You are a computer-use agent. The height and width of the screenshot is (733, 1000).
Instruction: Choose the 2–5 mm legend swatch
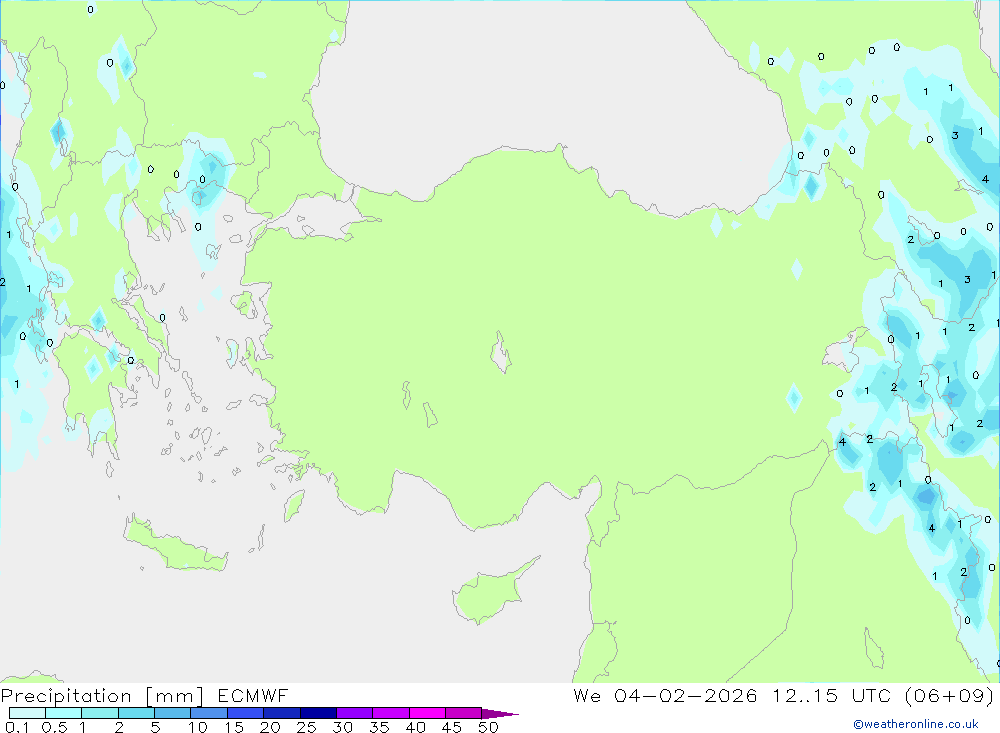click(x=136, y=713)
